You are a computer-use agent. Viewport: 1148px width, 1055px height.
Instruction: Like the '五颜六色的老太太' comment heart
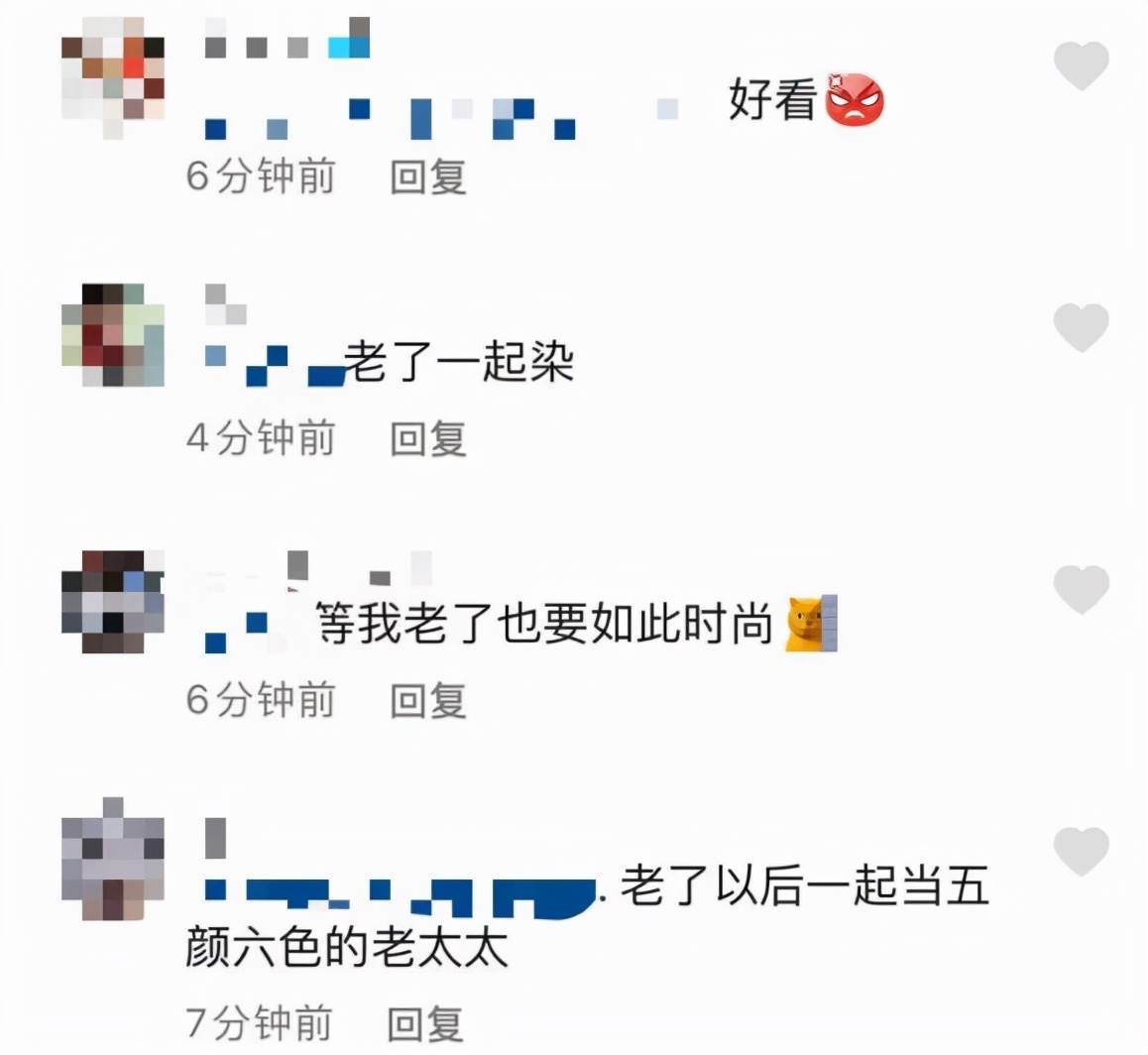pos(1082,852)
